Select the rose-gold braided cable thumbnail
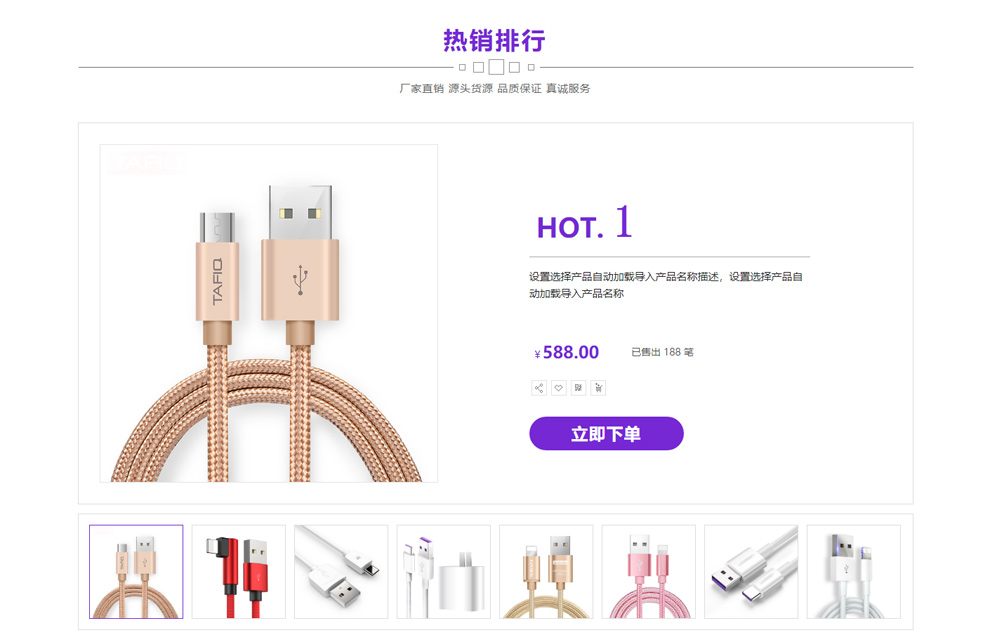Viewport: 990px width, 643px height. click(136, 572)
